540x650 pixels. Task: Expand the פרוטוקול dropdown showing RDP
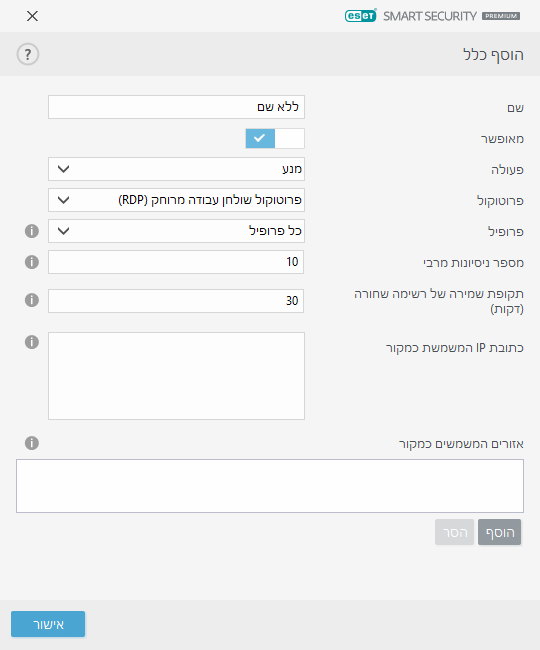point(177,200)
